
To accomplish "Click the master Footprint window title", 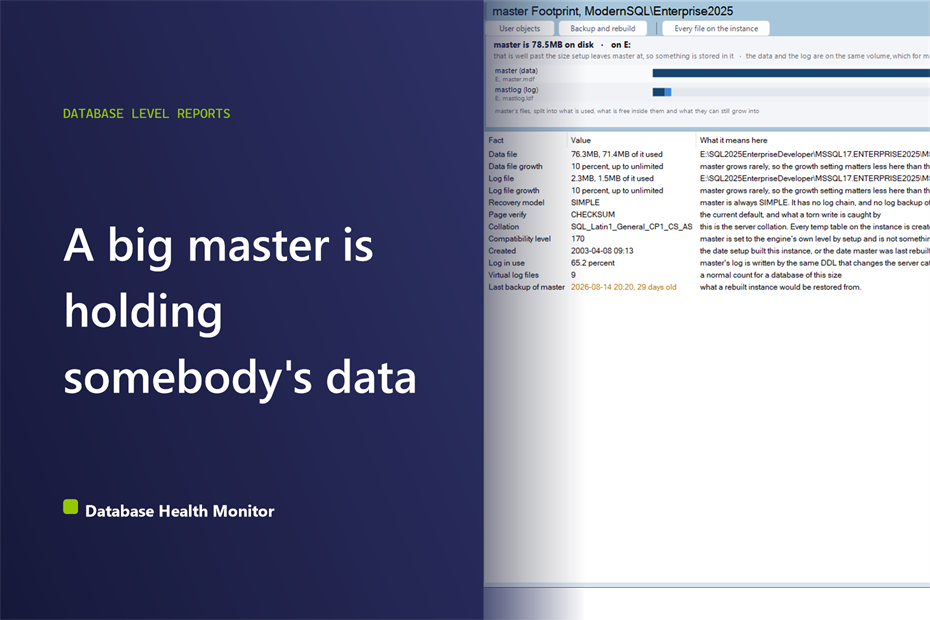I will point(613,11).
